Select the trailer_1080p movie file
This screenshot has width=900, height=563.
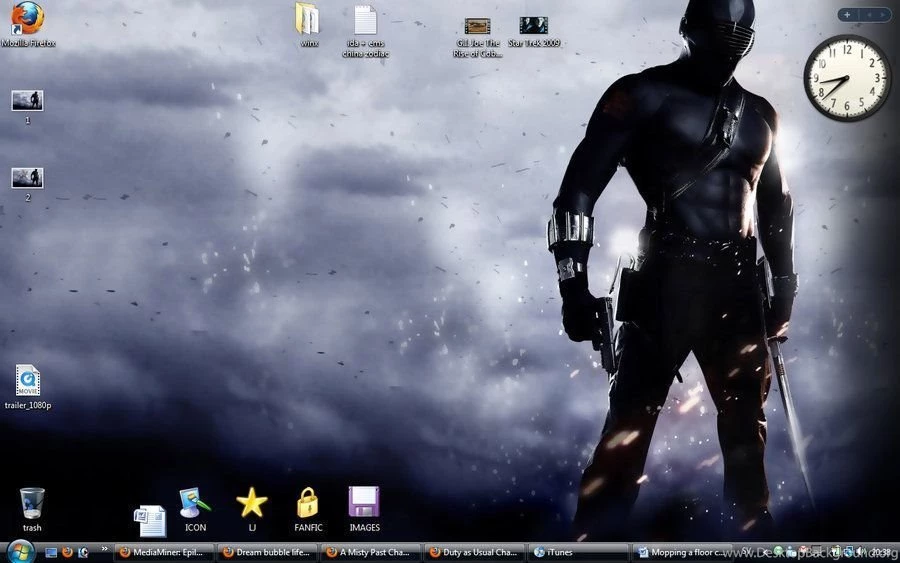point(28,387)
